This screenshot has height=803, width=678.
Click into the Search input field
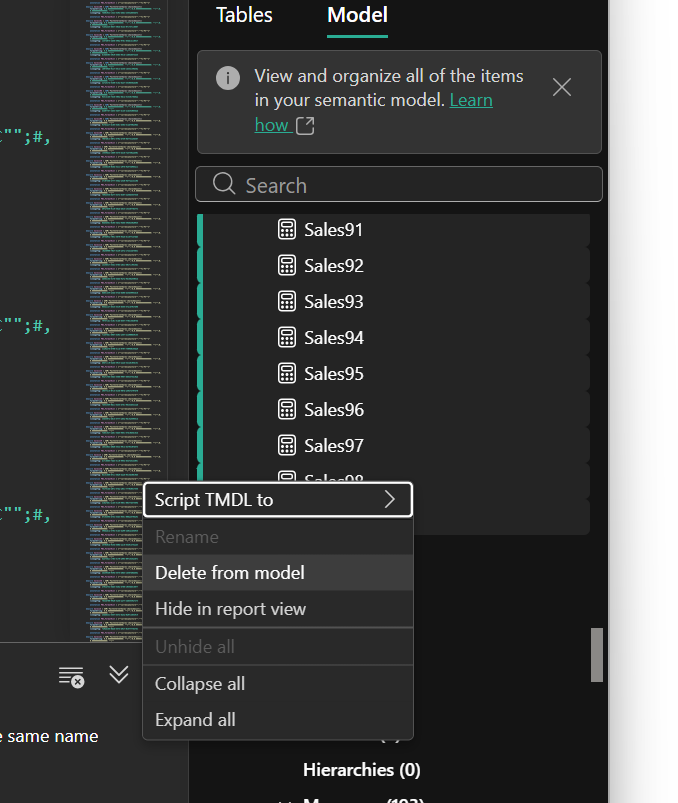(x=420, y=185)
